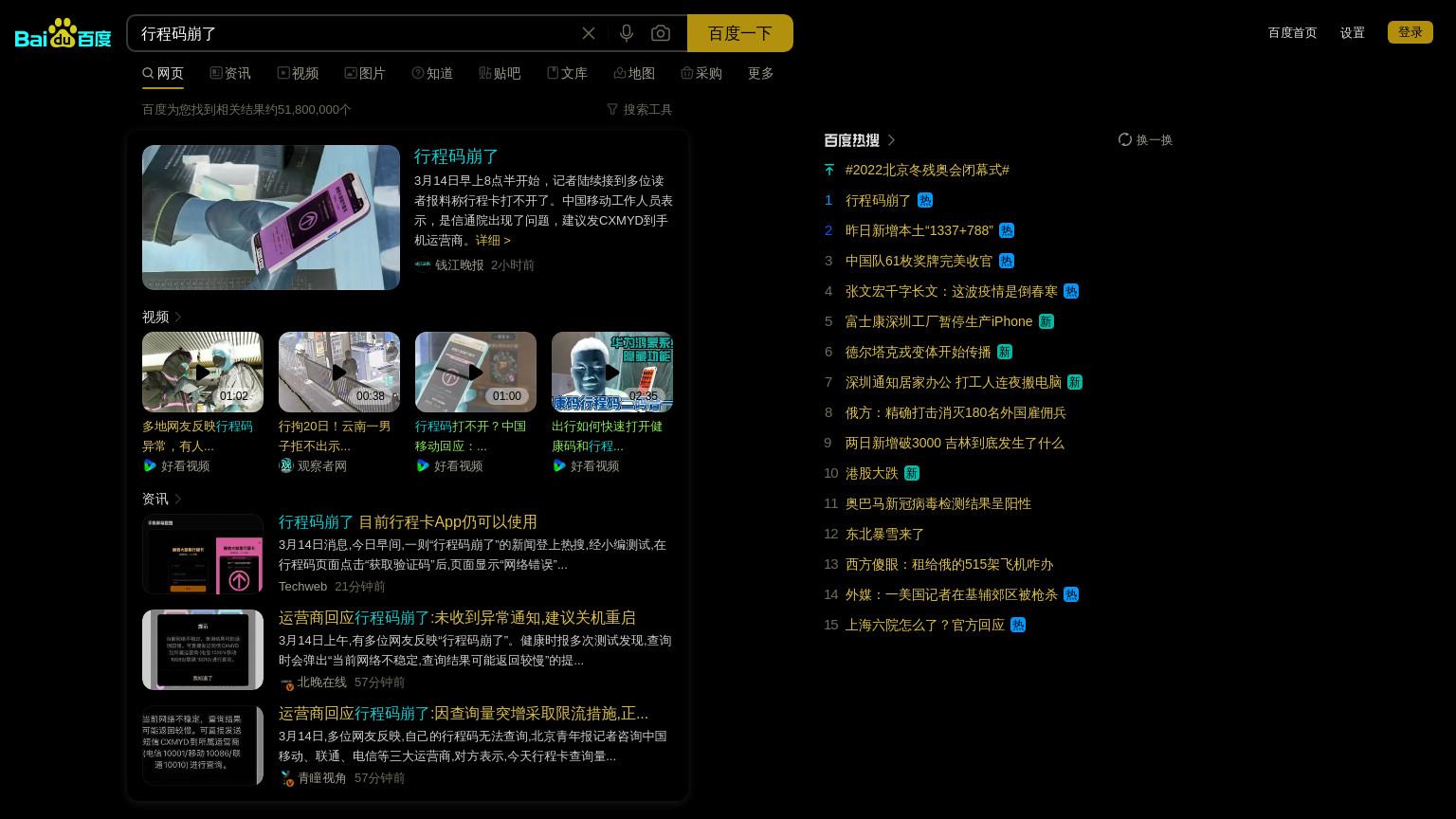The image size is (1456, 819).
Task: Refresh hot list with 换一换
Action: coord(1145,139)
